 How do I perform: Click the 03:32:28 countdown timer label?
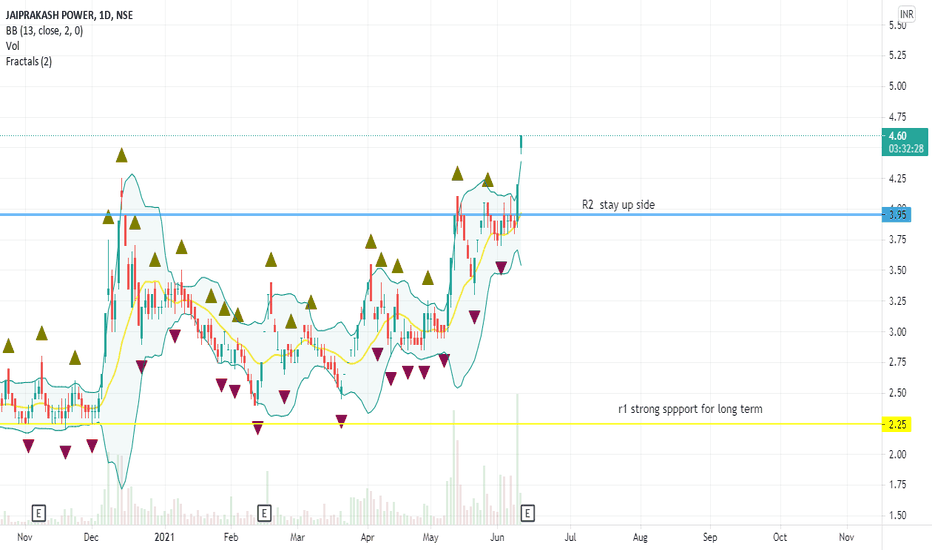905,149
